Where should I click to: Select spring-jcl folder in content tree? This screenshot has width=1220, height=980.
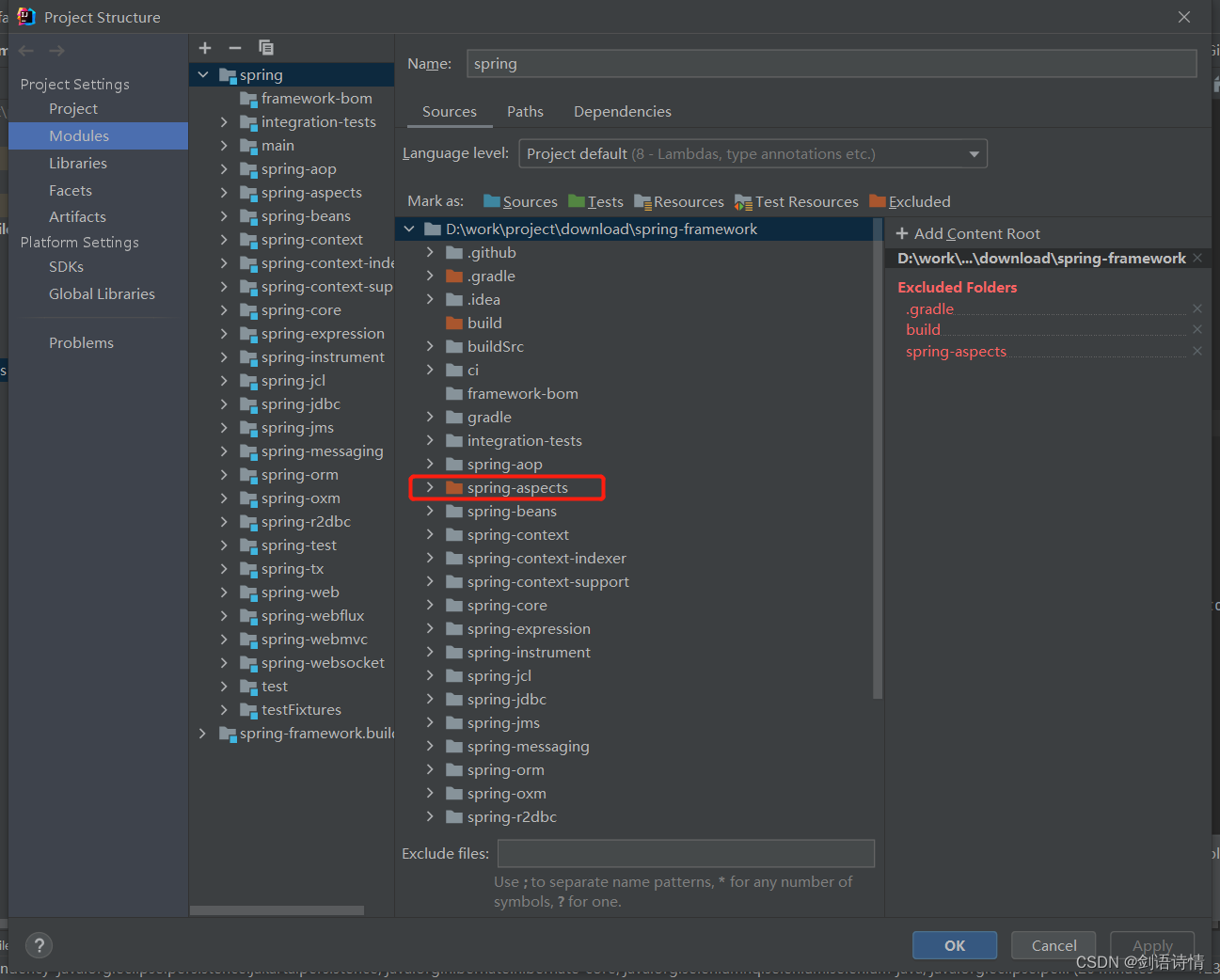coord(499,676)
